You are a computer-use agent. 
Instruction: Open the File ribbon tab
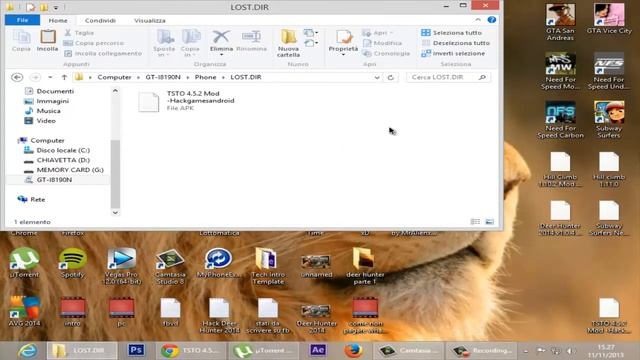coord(22,20)
